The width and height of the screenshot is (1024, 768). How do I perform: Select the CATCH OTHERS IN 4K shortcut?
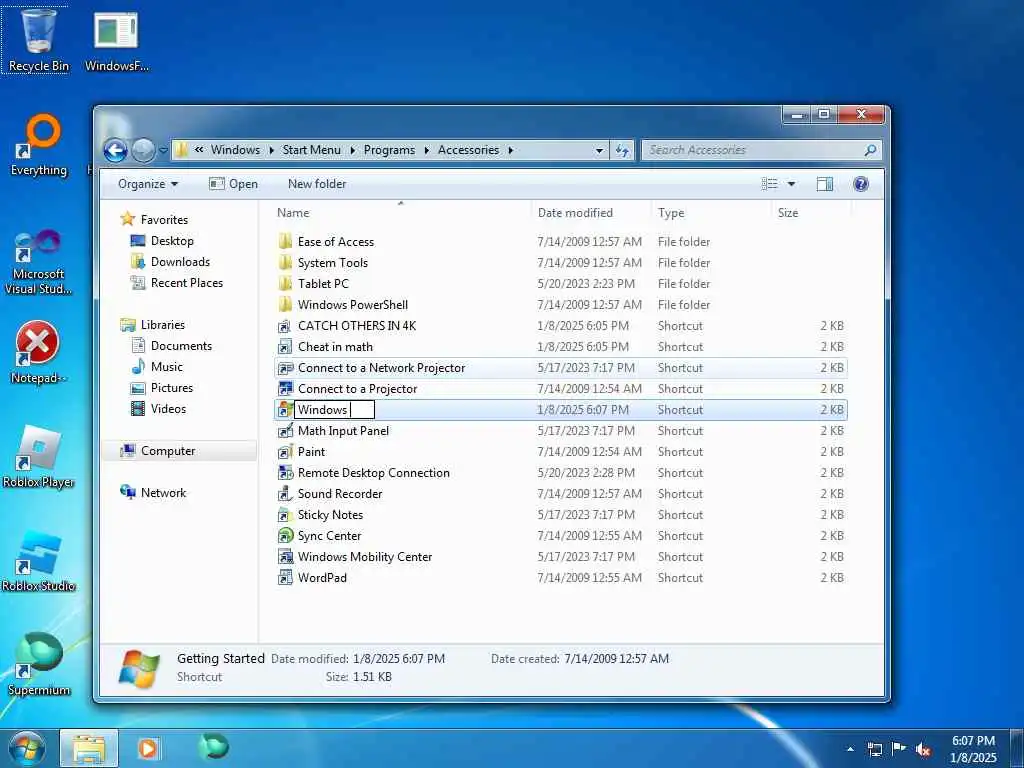tap(357, 326)
